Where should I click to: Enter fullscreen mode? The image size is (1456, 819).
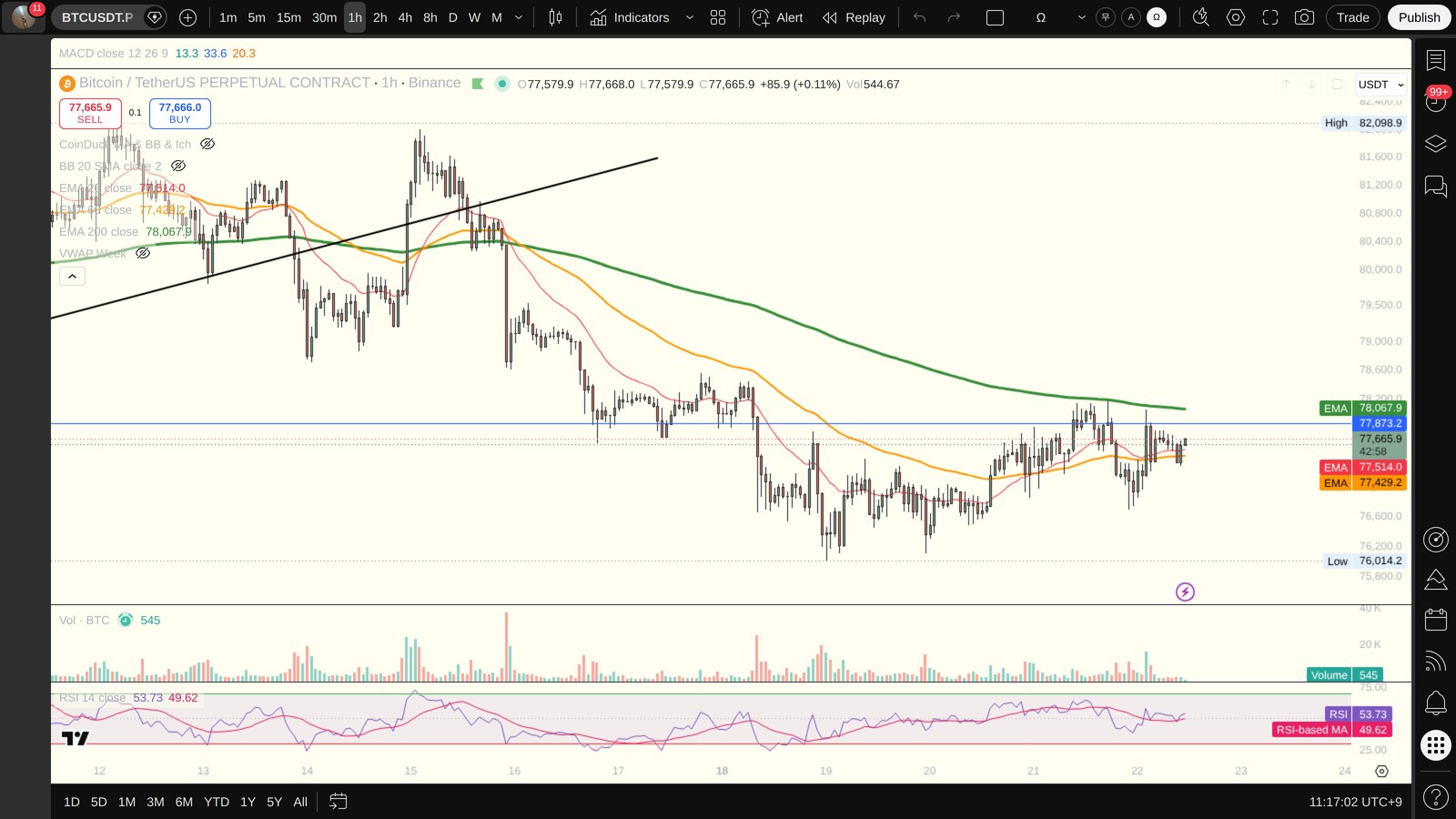pyautogui.click(x=1270, y=17)
